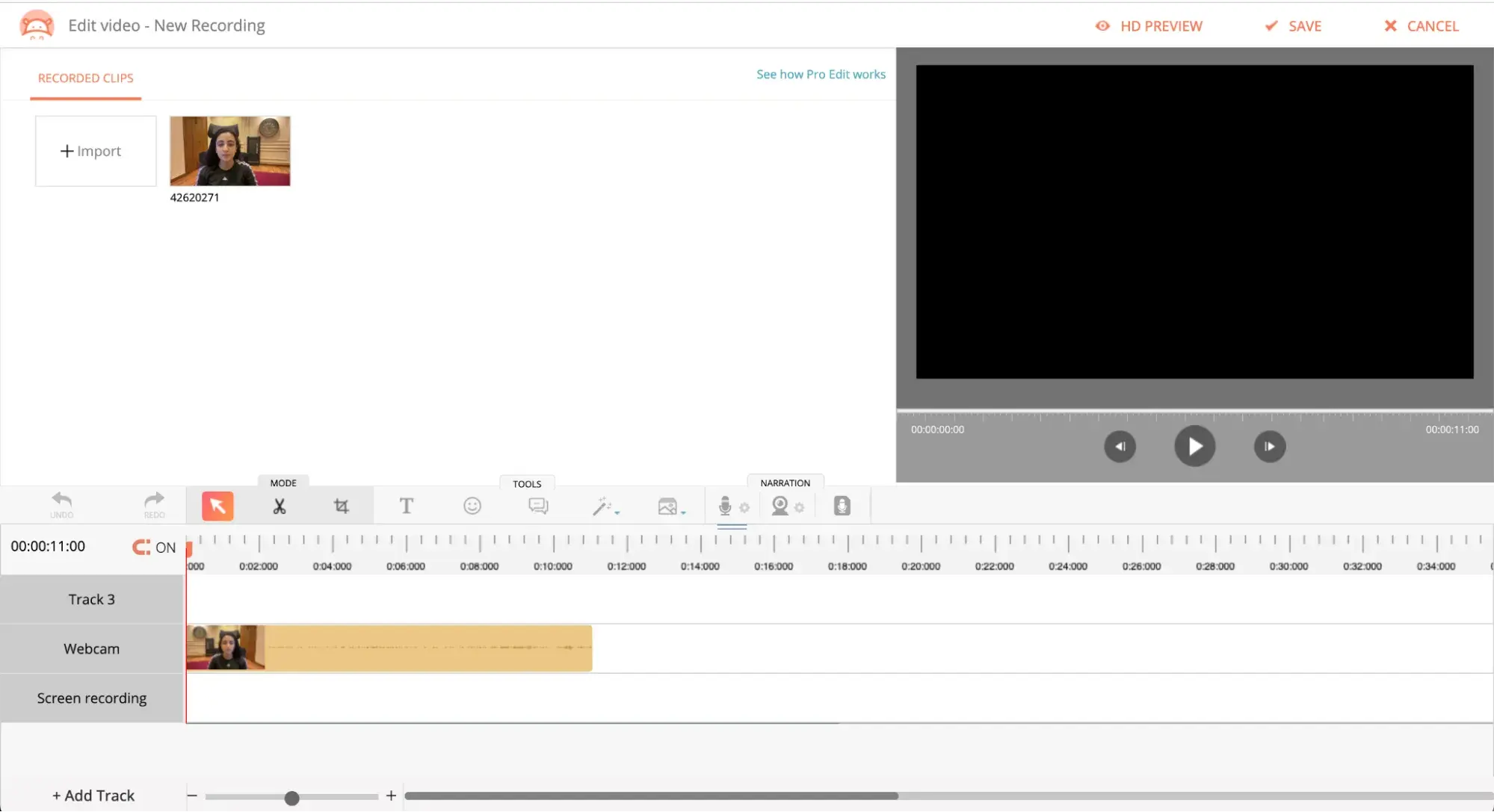Click the Play button to preview
The width and height of the screenshot is (1494, 812).
point(1193,446)
